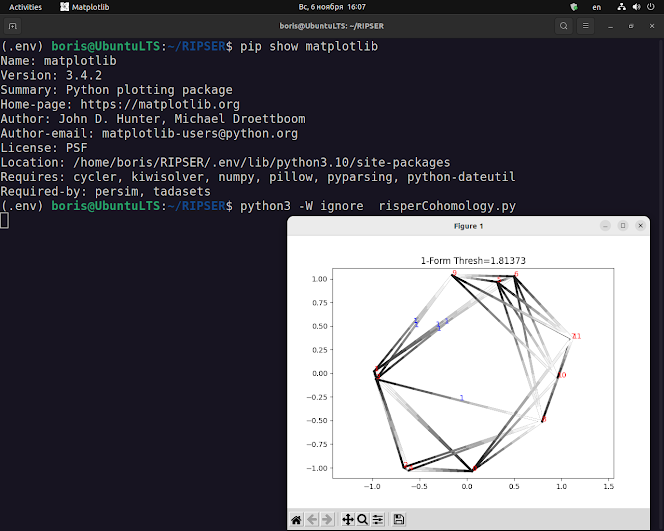Click the 'Figure 1' window title
The image size is (664, 531).
click(x=468, y=226)
